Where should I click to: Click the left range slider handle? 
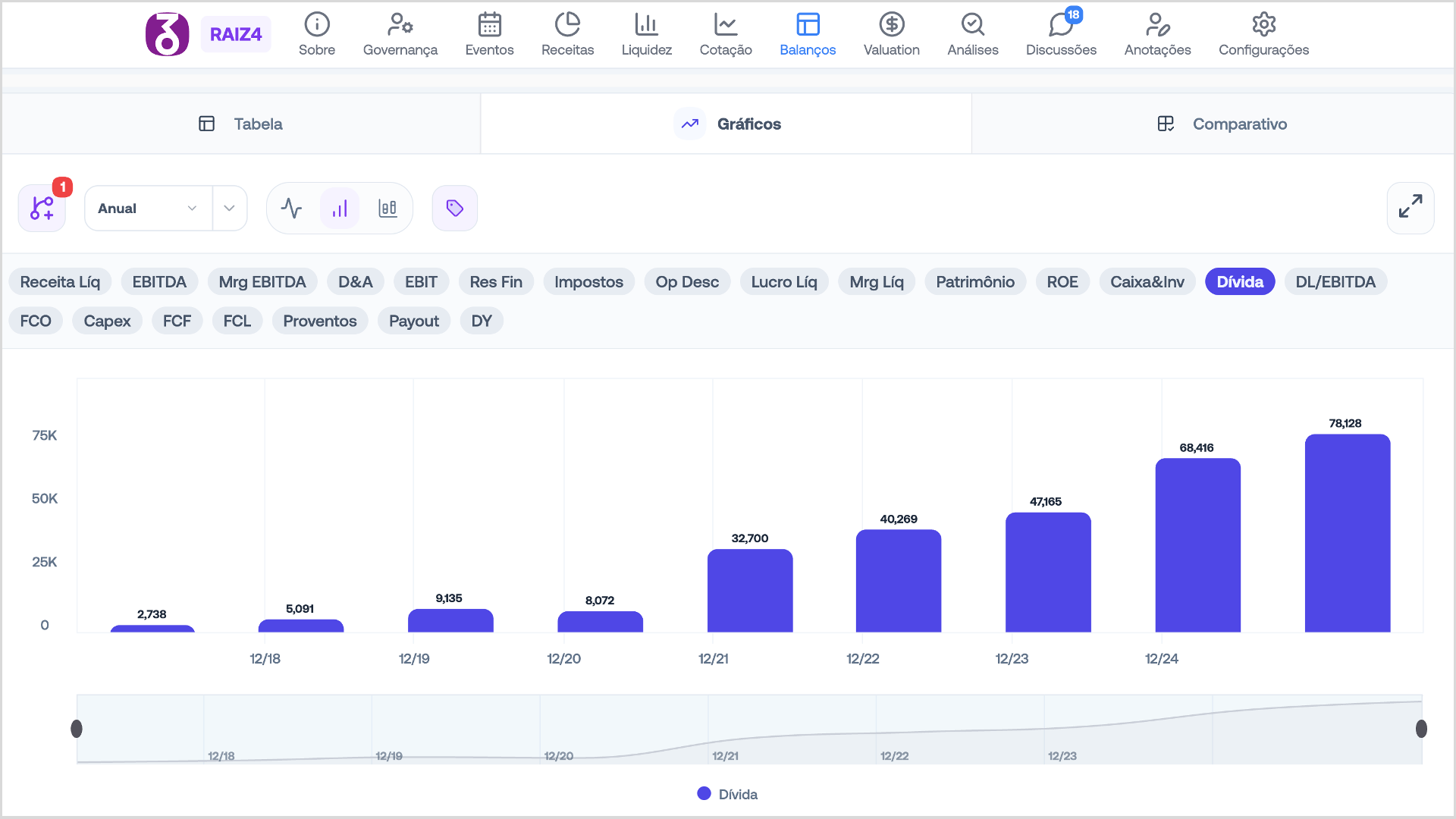point(77,729)
